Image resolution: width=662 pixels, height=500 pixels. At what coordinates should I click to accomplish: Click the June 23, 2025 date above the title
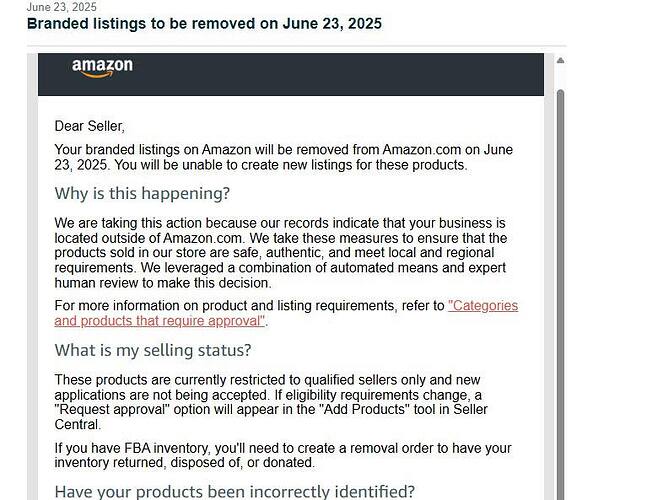[x=62, y=7]
